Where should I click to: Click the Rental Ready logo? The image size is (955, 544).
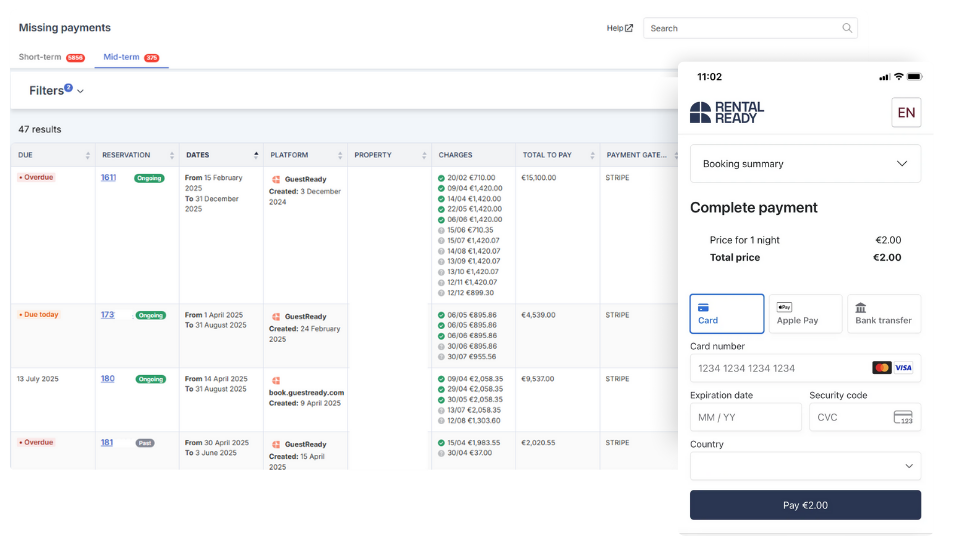[x=727, y=113]
